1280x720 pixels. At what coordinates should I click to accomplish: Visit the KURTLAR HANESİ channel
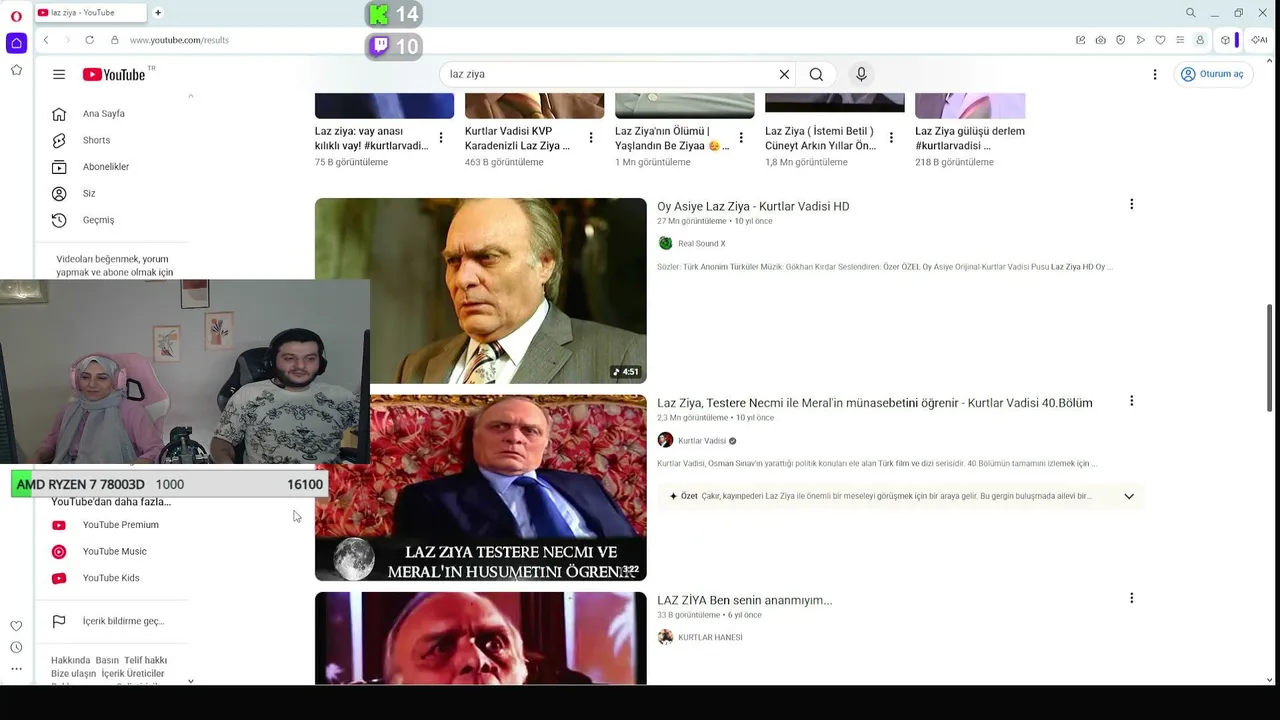tap(710, 638)
